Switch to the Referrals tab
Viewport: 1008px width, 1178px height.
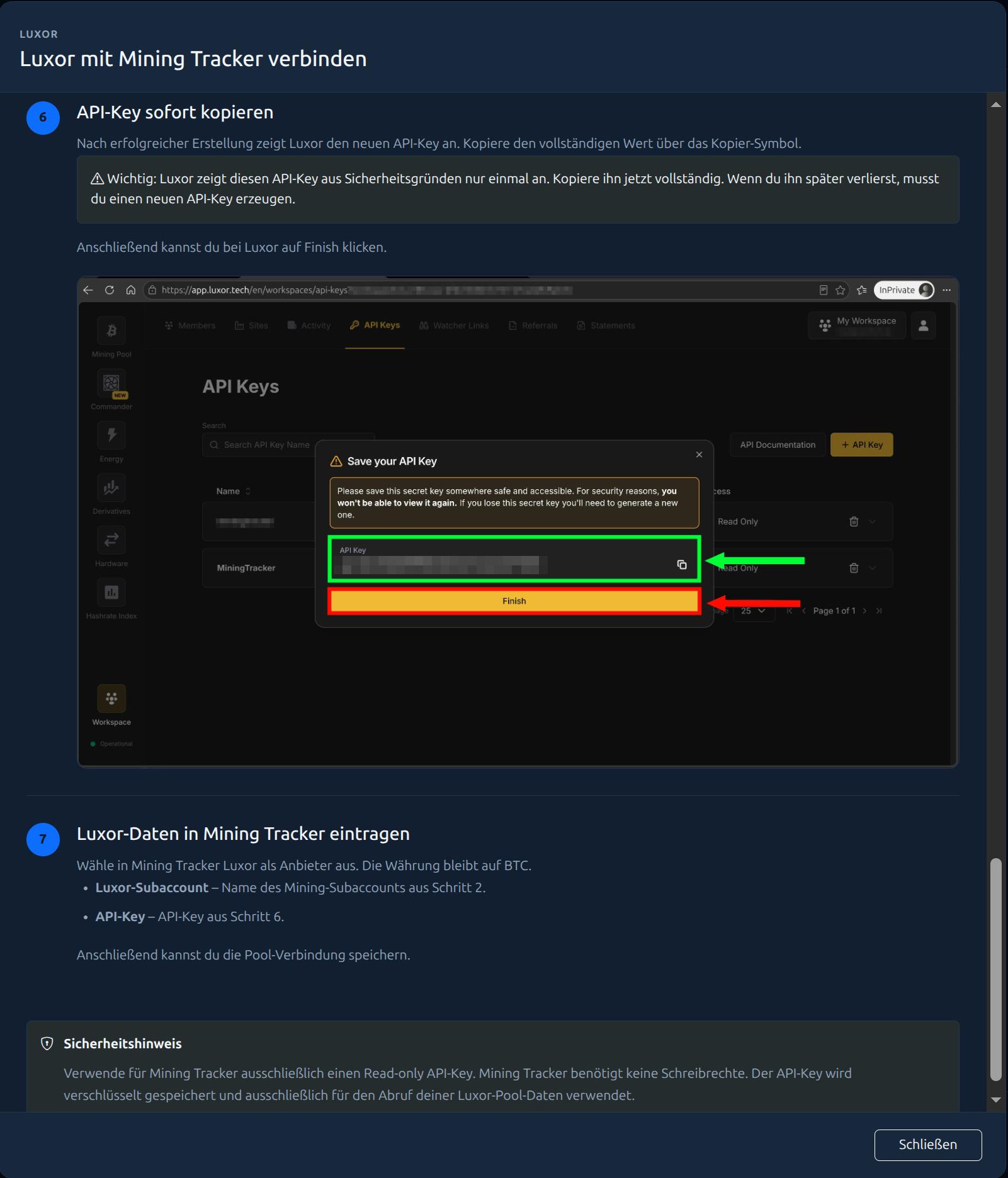coord(533,326)
